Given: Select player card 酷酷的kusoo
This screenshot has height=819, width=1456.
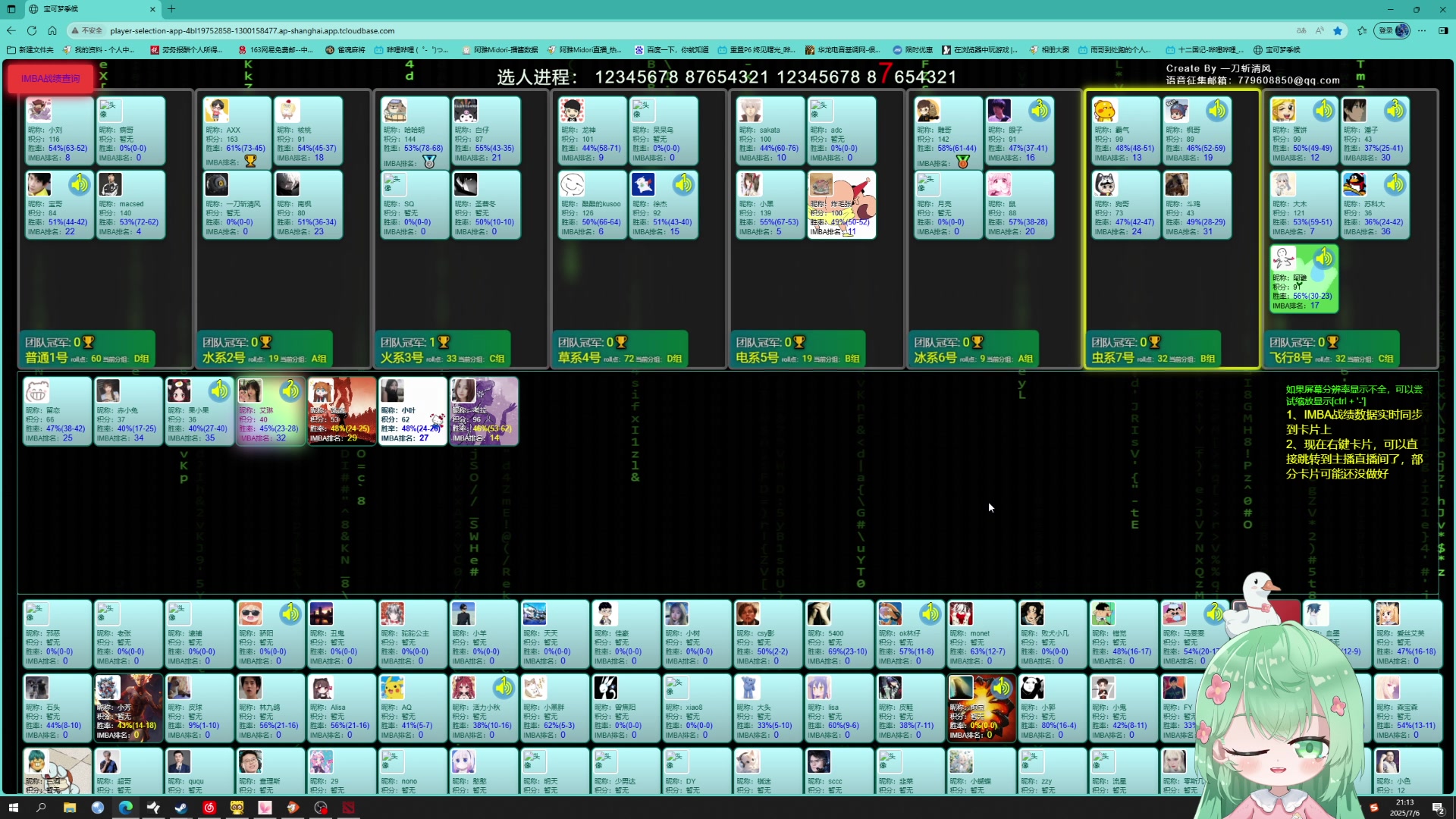Looking at the screenshot, I should point(591,205).
